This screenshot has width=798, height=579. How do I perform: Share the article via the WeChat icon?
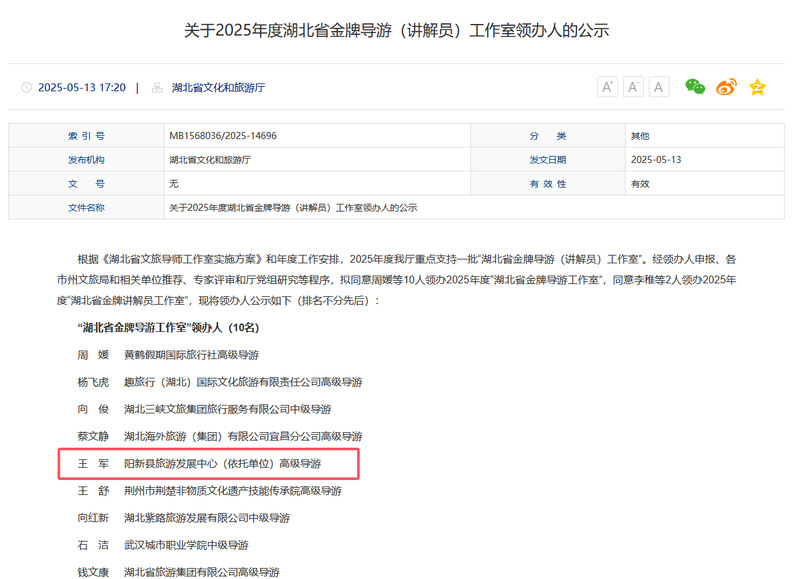click(695, 87)
